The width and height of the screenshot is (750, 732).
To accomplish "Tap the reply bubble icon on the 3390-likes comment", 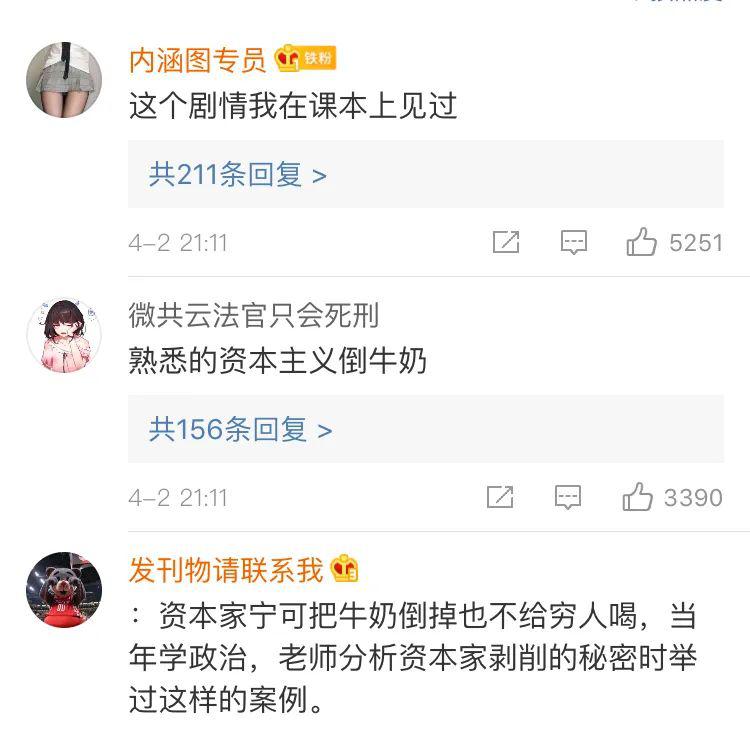I will (568, 497).
